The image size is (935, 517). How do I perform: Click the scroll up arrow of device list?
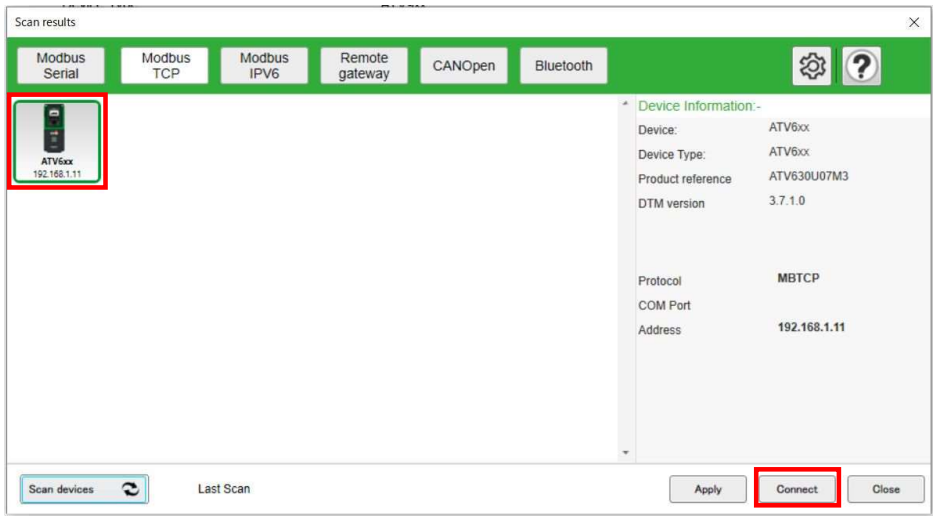pyautogui.click(x=626, y=104)
